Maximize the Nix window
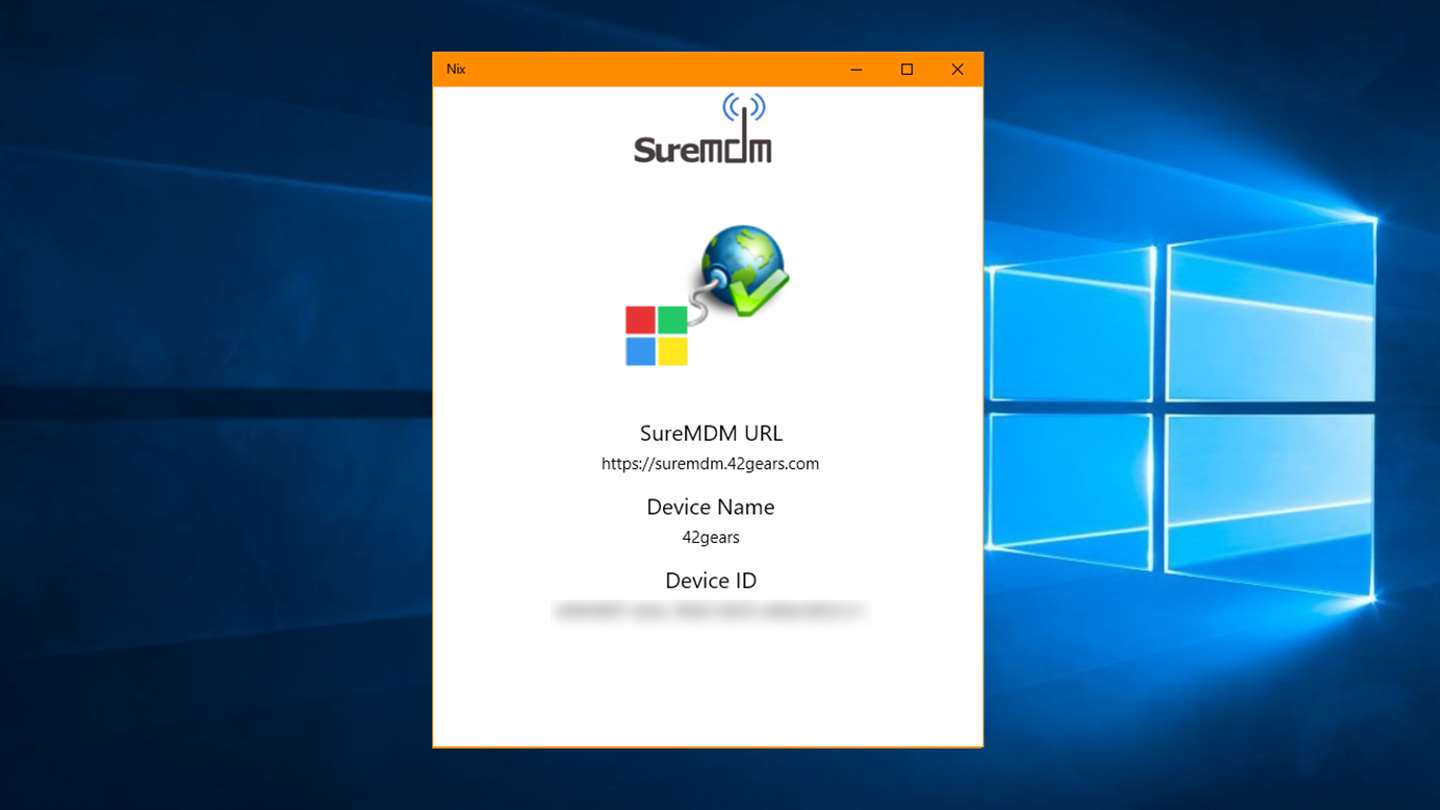This screenshot has width=1440, height=810. point(907,69)
